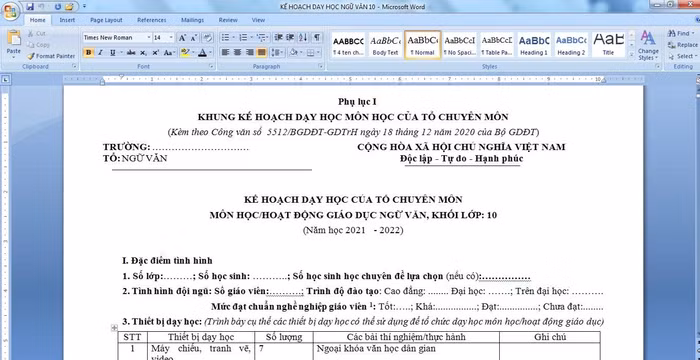
Task: Apply the Body Text style
Action: [x=385, y=45]
